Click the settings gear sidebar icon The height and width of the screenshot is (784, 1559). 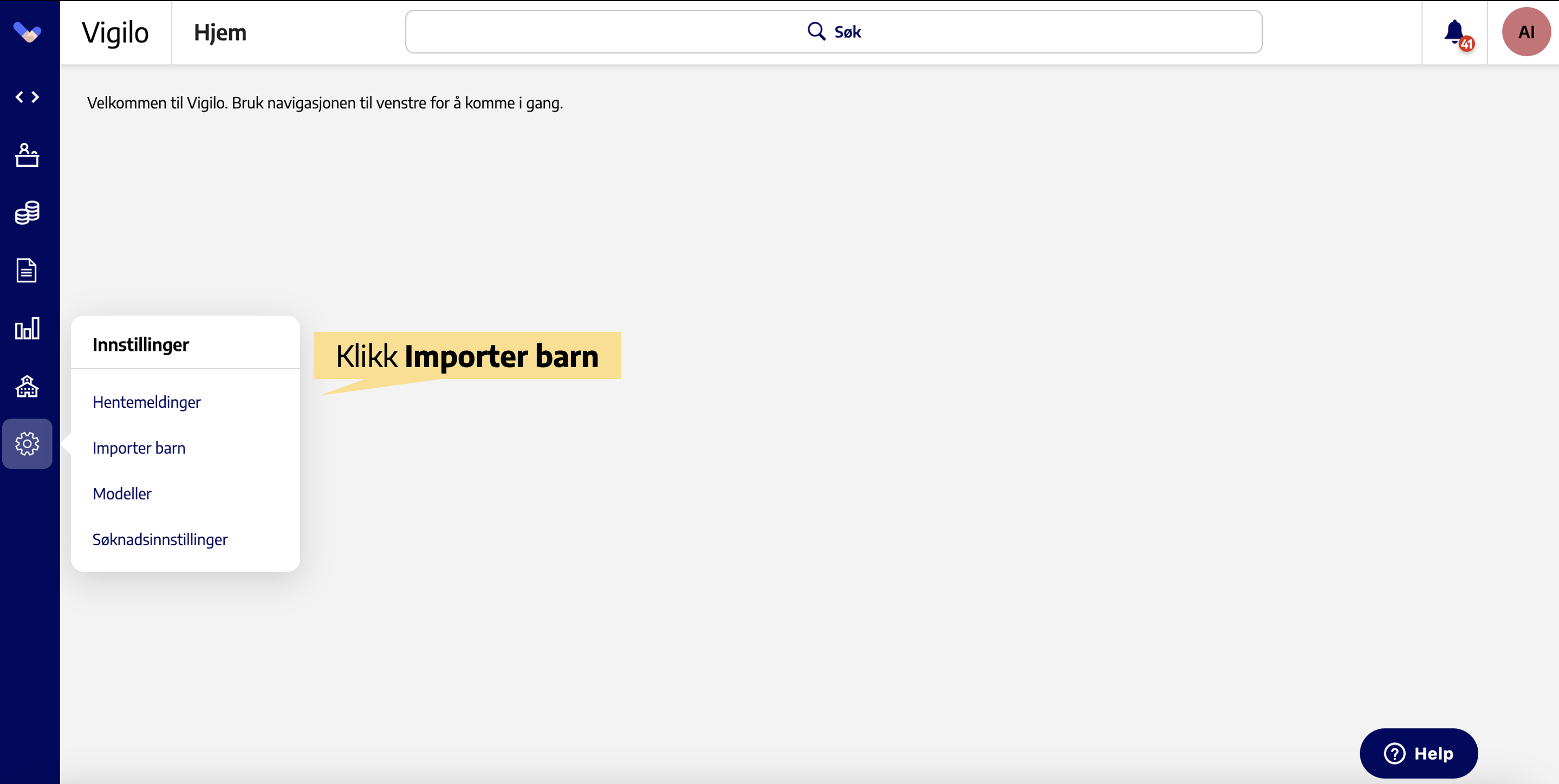pyautogui.click(x=27, y=443)
